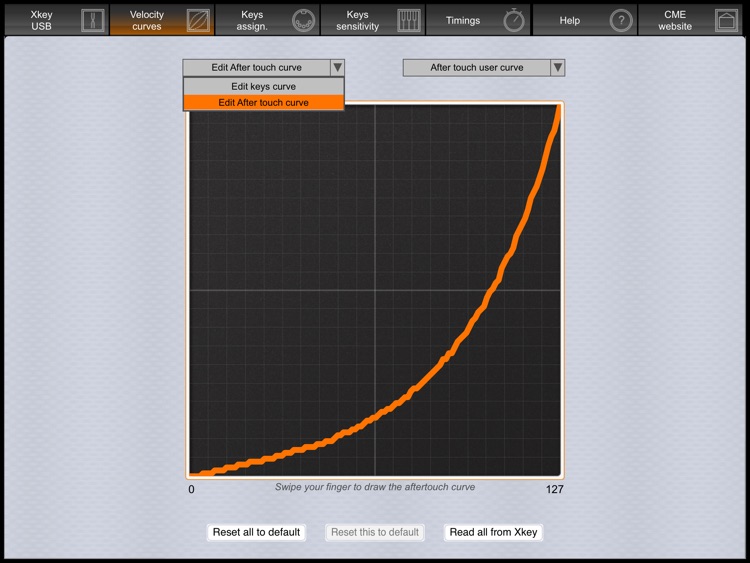Click the Edit After touch curve combo box
Image resolution: width=750 pixels, height=563 pixels.
pyautogui.click(x=264, y=67)
